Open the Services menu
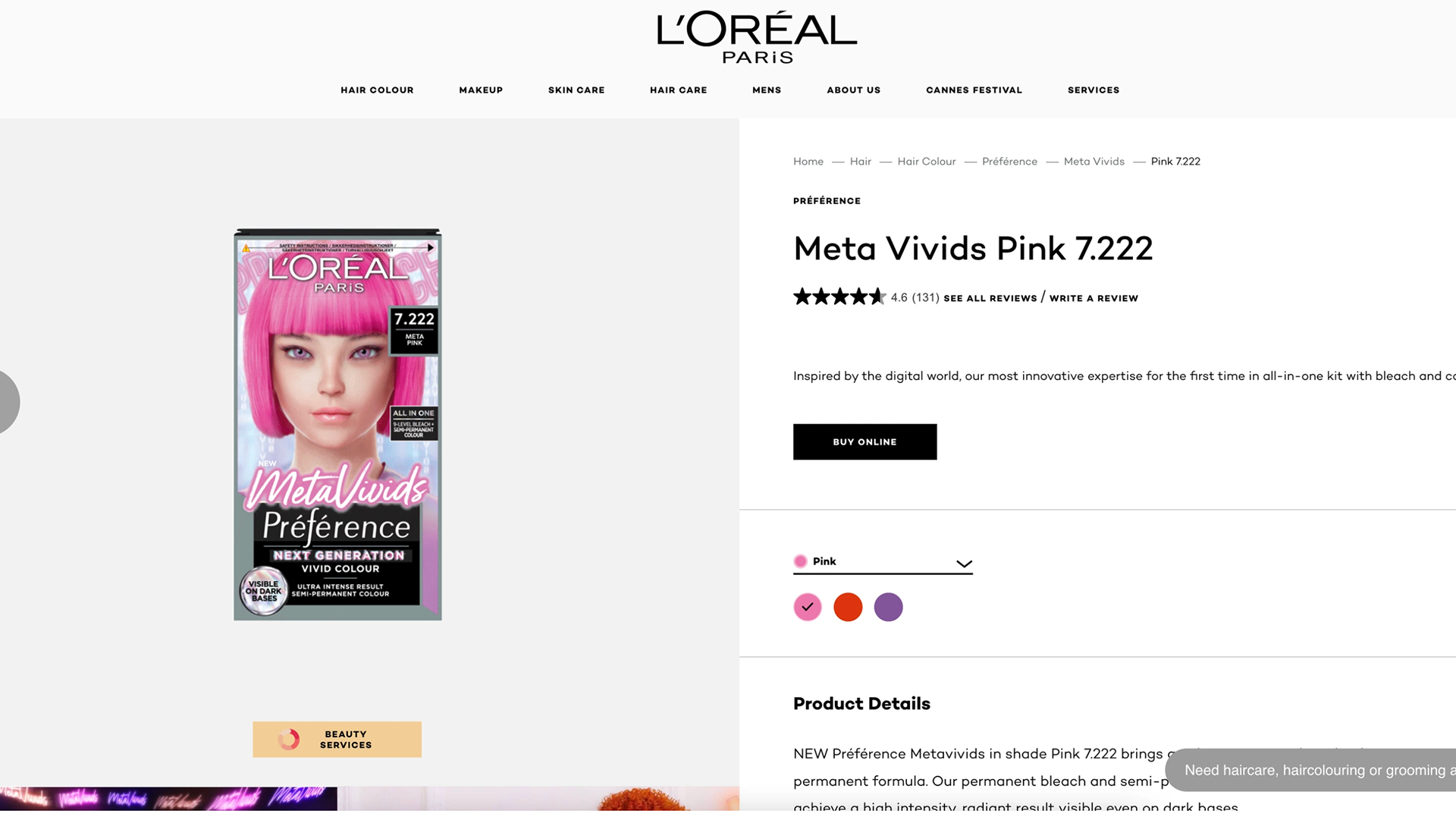This screenshot has width=1456, height=820. (x=1094, y=90)
